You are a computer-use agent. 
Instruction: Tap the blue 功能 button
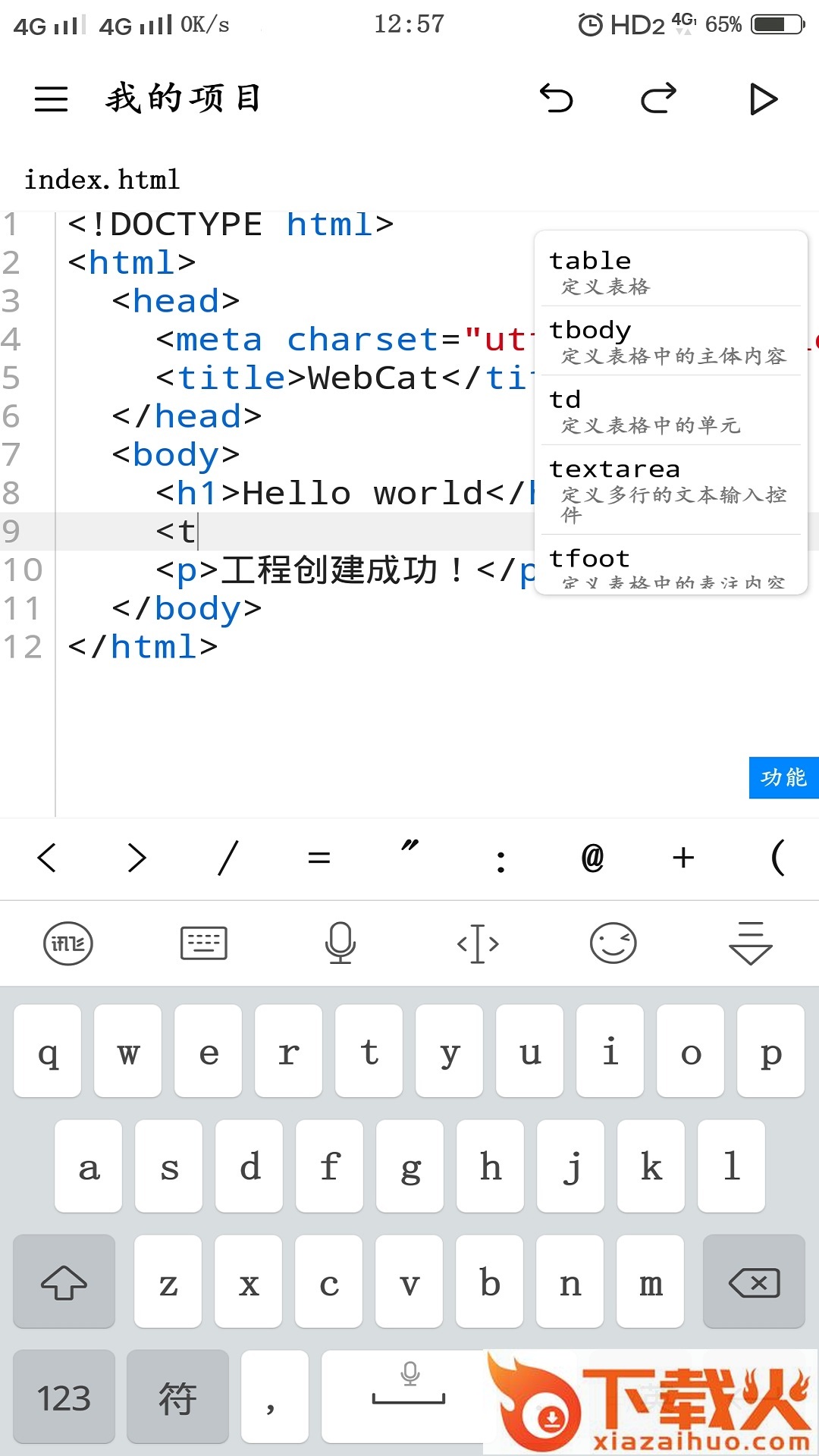pyautogui.click(x=783, y=777)
